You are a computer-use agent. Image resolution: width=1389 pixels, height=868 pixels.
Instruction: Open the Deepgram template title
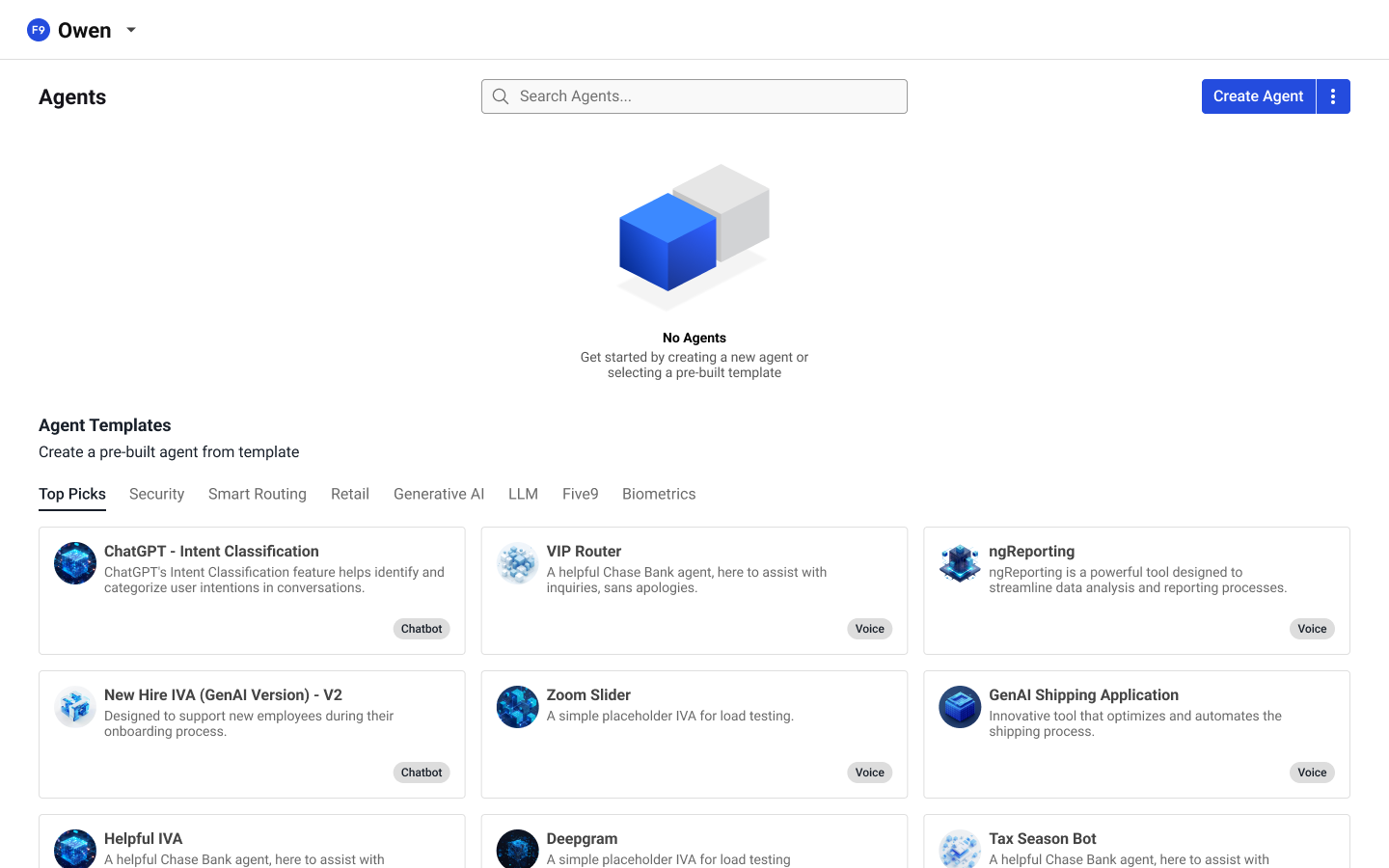[x=582, y=839]
